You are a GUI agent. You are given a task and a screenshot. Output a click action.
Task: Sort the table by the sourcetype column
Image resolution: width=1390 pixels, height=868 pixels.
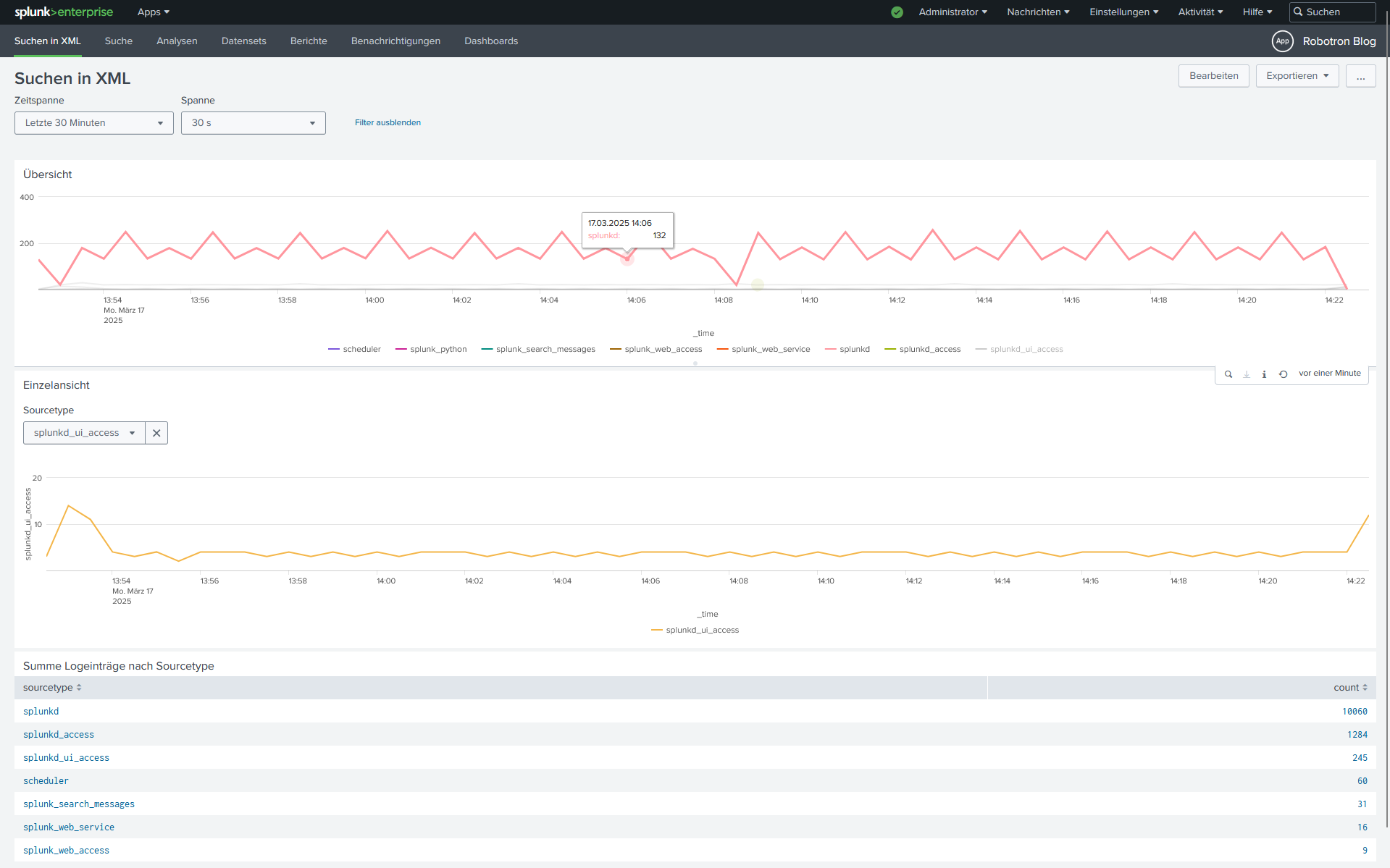[x=52, y=688]
